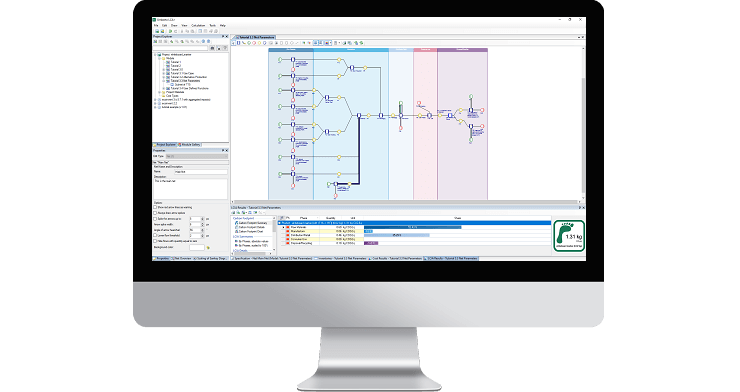This screenshot has height=392, width=740.
Task: Close the Properties panel
Action: 227,150
